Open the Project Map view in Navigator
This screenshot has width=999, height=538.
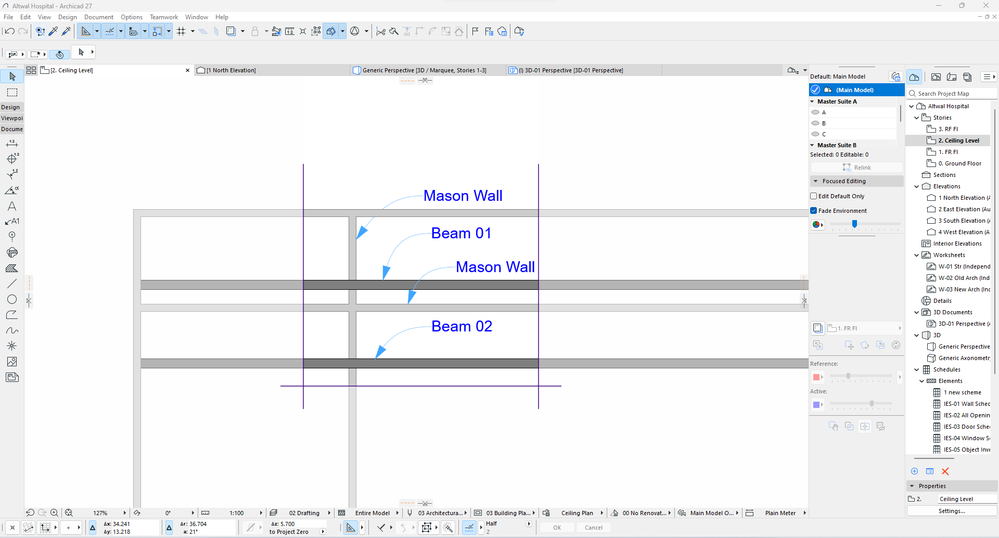914,76
